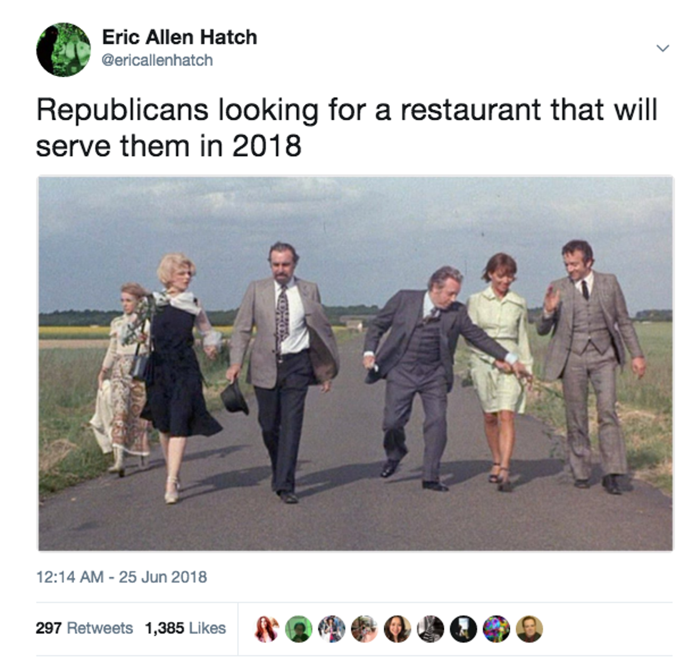The height and width of the screenshot is (666, 687).
Task: Expand the tweet options chevron menu
Action: 663,48
